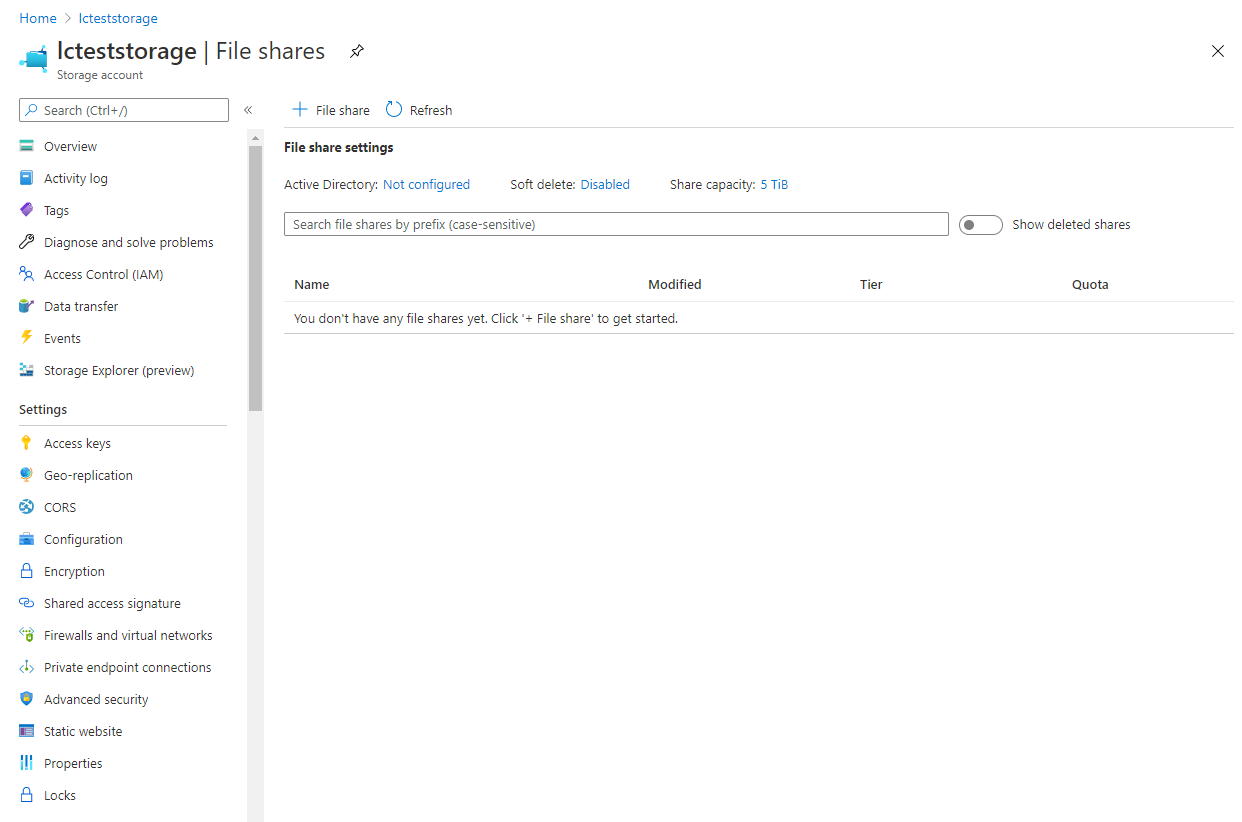This screenshot has height=822, width=1242.
Task: Toggle Show deleted shares switch
Action: tap(980, 225)
